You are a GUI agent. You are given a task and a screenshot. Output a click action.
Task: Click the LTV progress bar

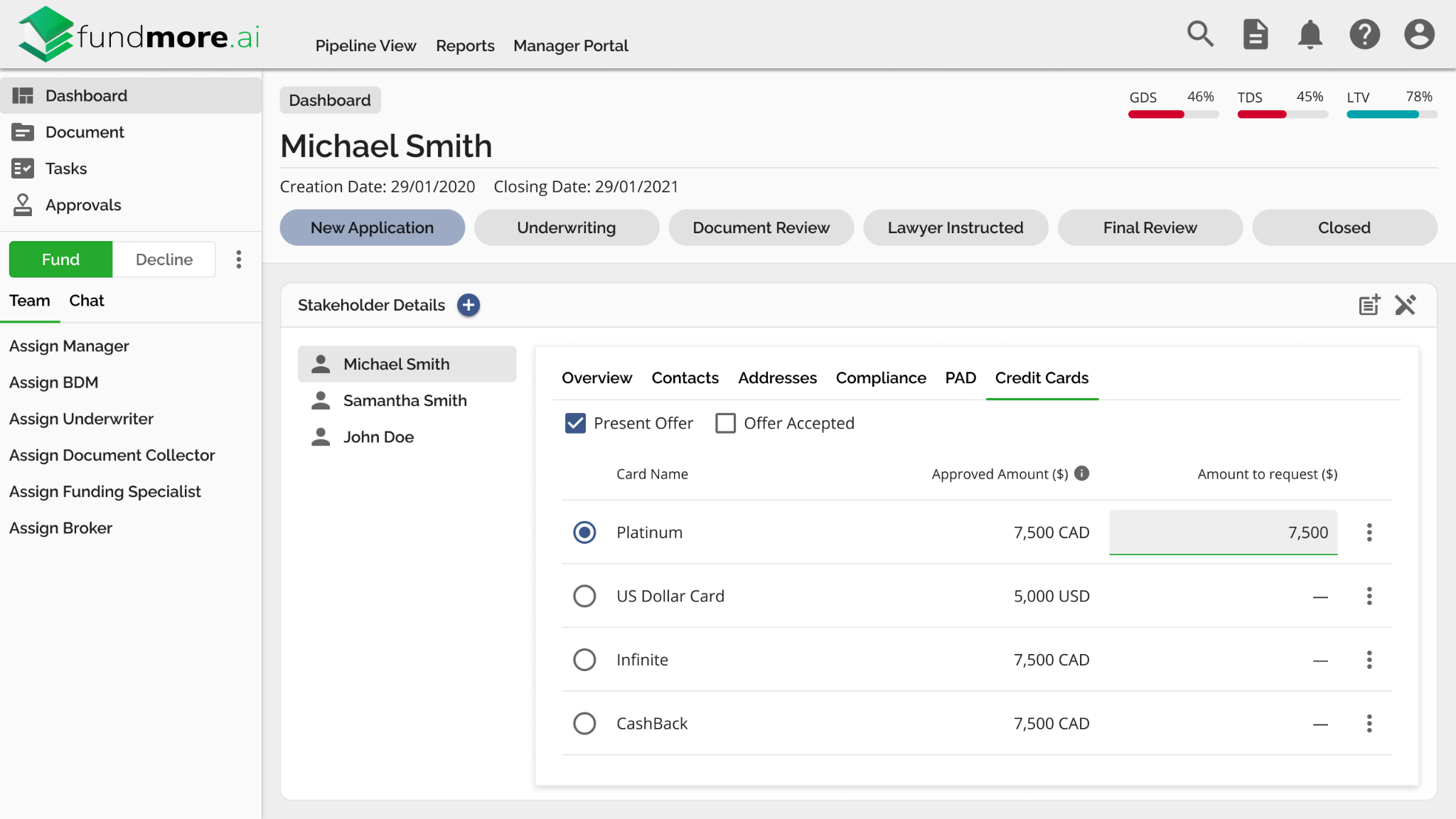tap(1392, 114)
